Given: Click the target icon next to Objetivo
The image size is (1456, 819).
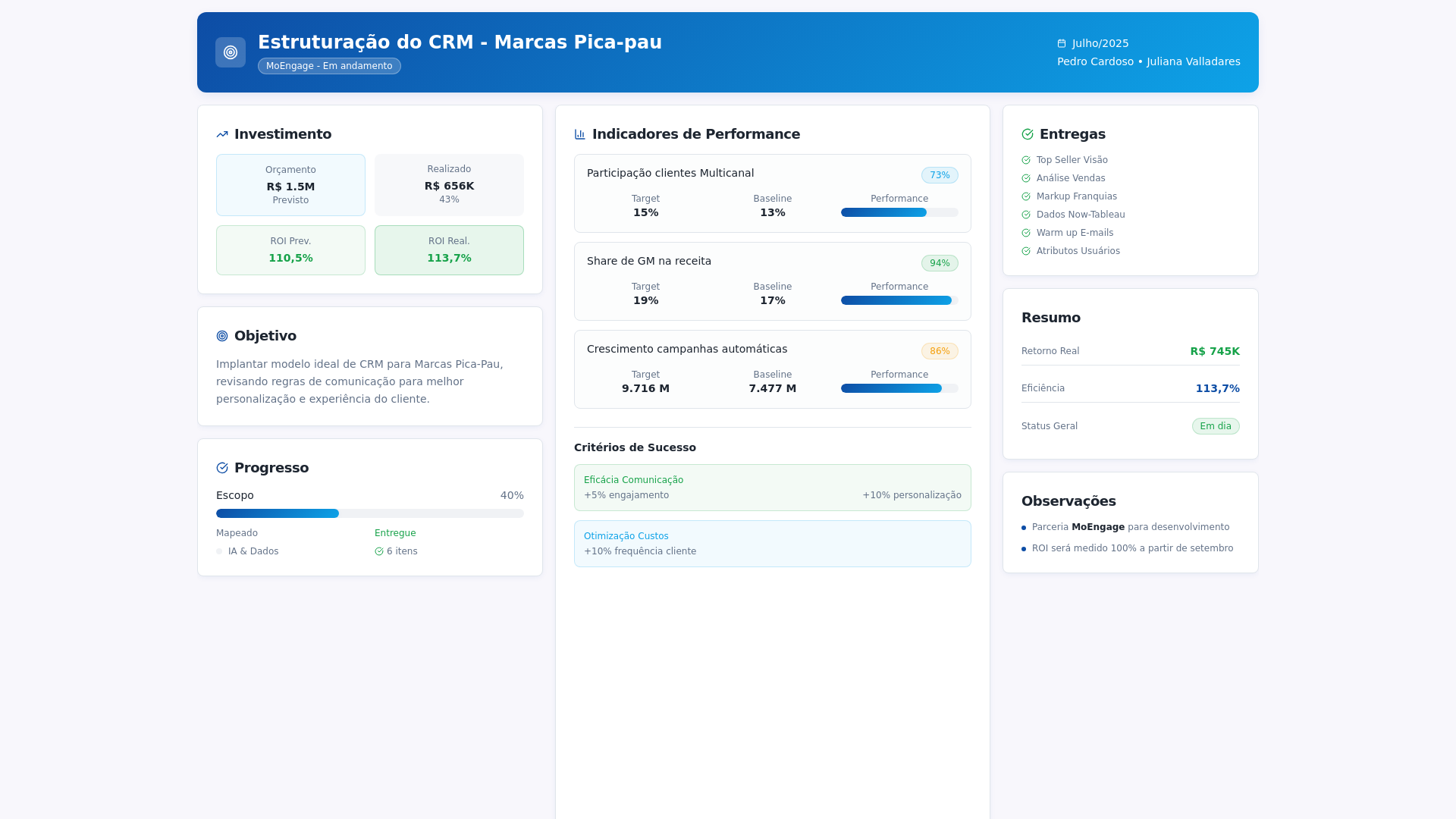Looking at the screenshot, I should (222, 336).
